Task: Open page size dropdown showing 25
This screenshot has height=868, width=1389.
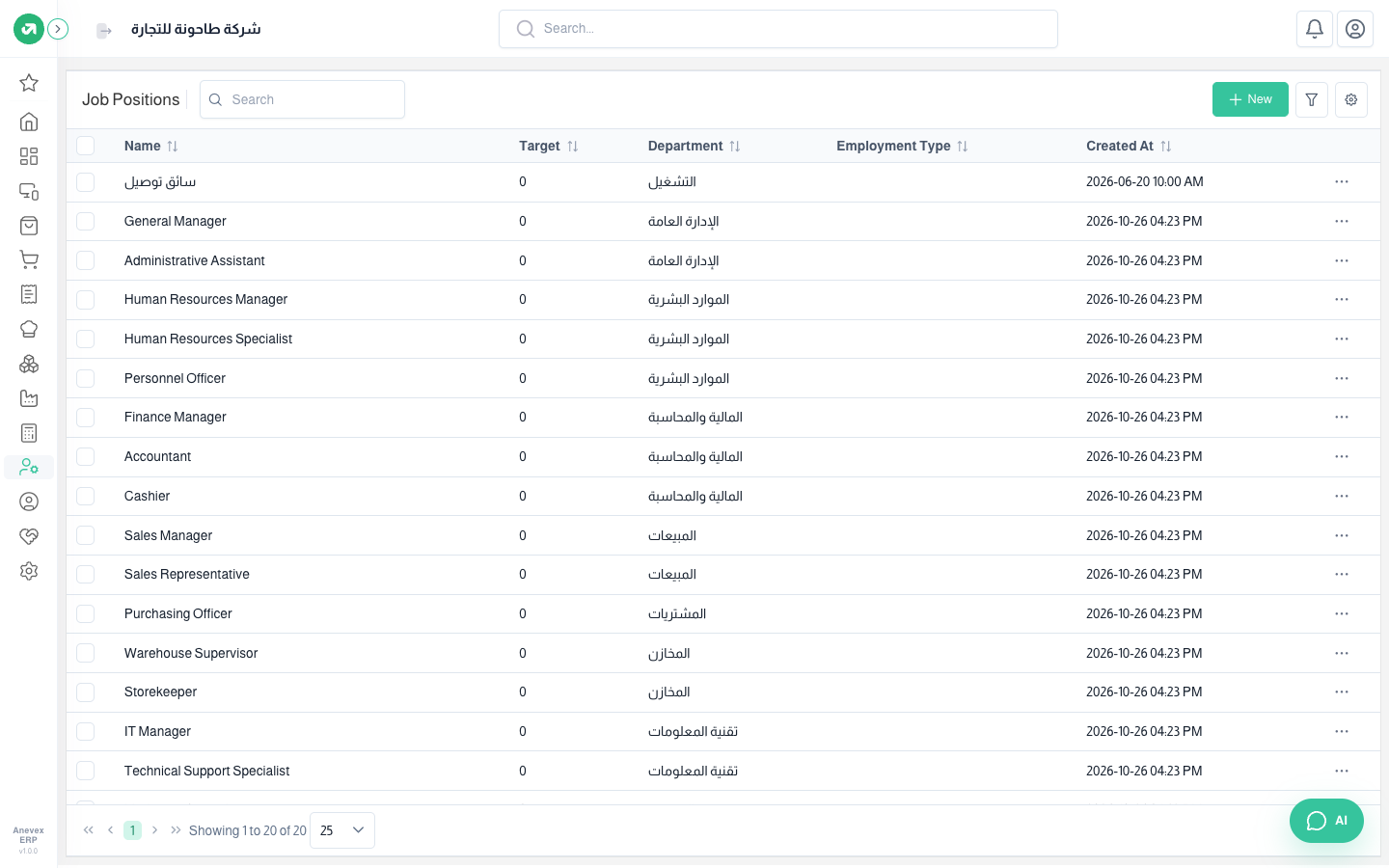Action: [342, 830]
